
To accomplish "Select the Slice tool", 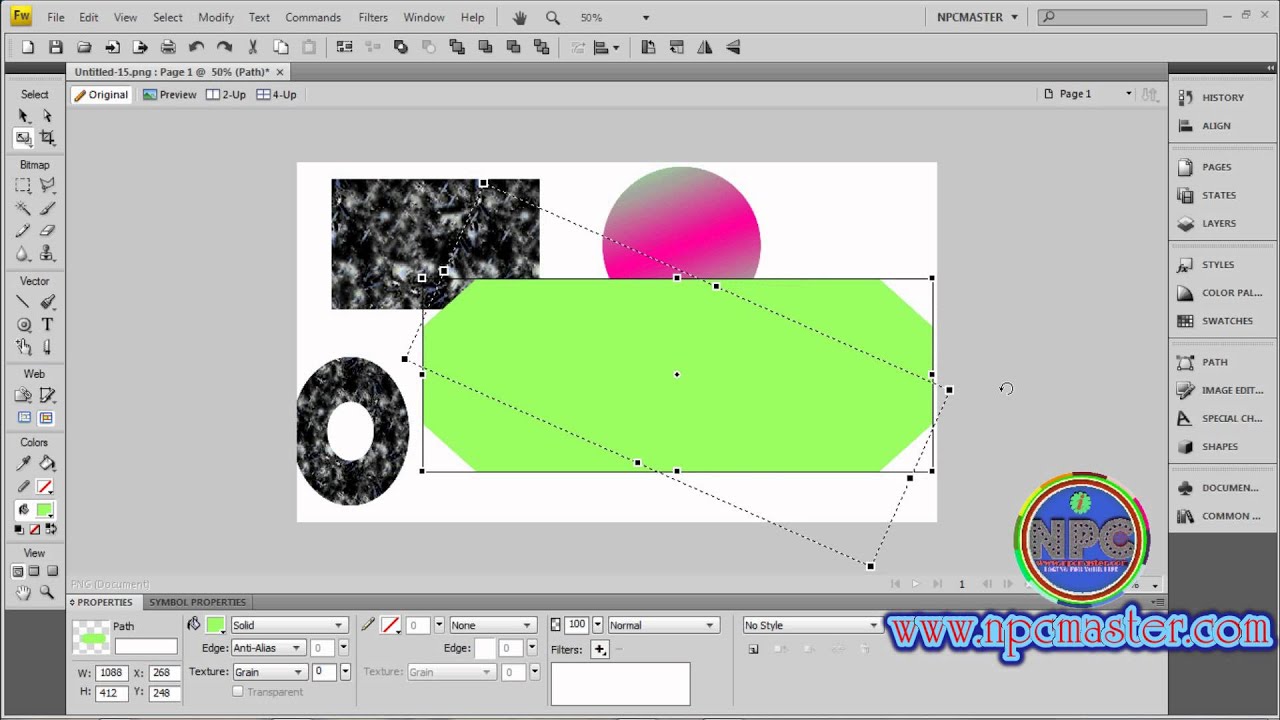I will [47, 395].
